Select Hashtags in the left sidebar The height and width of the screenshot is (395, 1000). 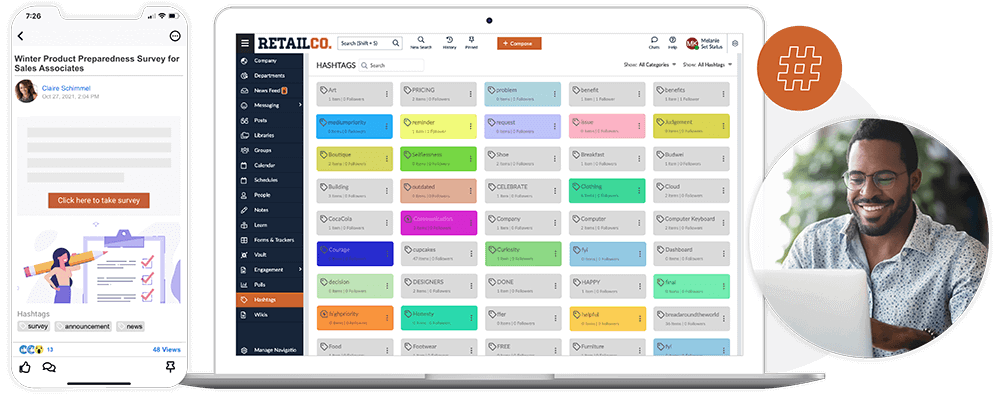pos(270,299)
